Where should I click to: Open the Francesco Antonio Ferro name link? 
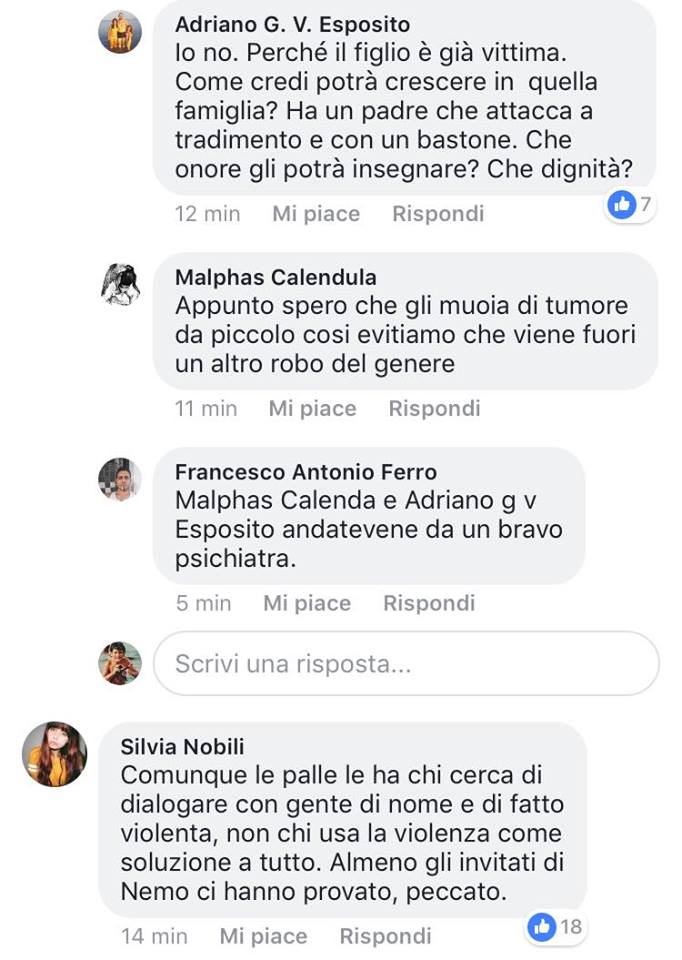click(306, 472)
